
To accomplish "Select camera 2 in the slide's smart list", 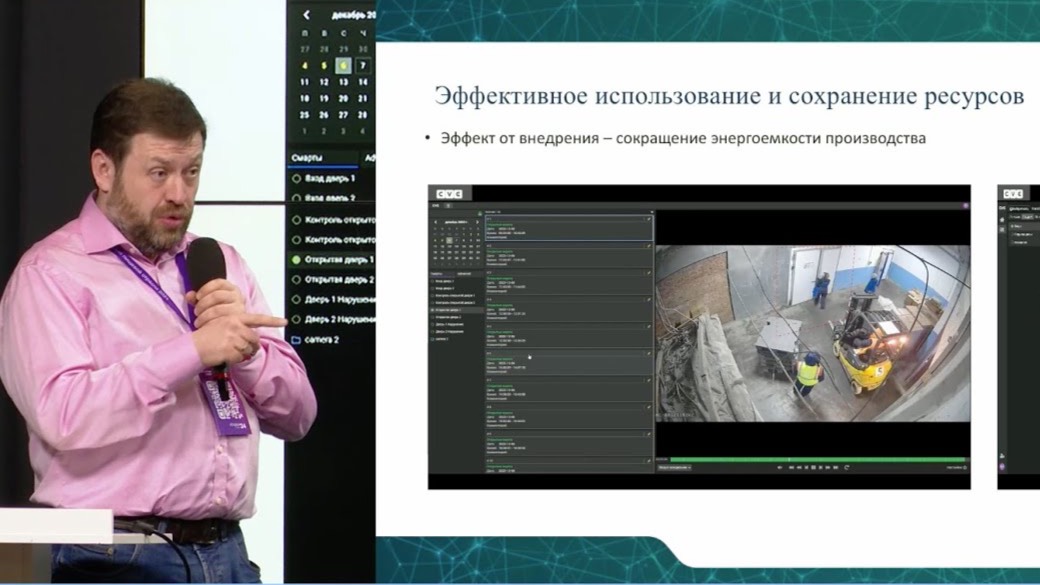I will click(x=441, y=339).
